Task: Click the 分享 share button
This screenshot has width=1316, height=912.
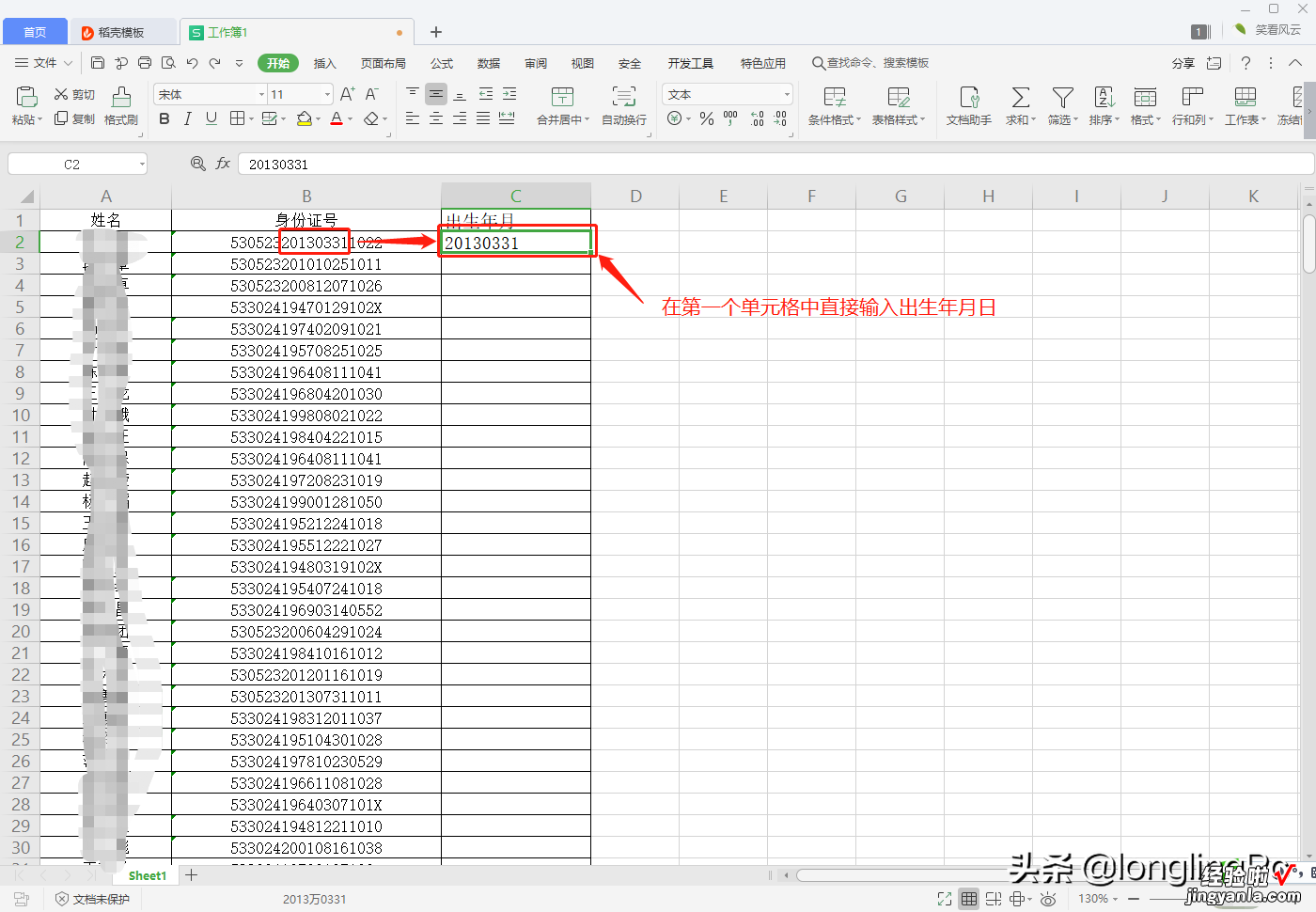Action: point(1183,63)
